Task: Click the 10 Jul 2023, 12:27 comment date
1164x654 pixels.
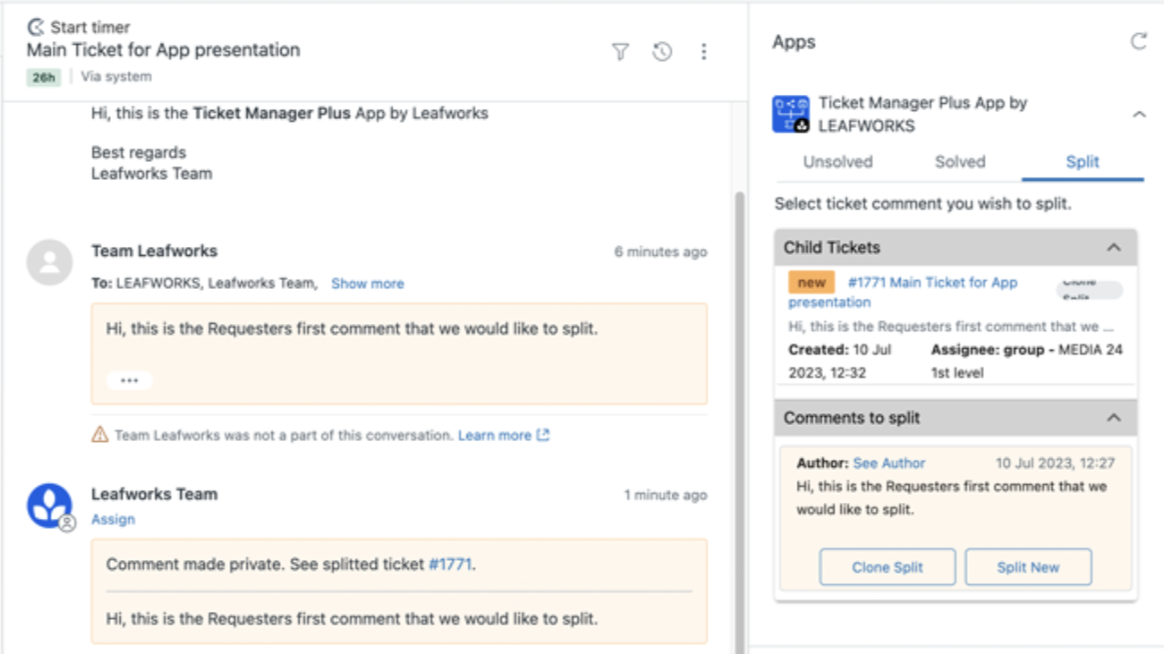Action: point(1055,463)
